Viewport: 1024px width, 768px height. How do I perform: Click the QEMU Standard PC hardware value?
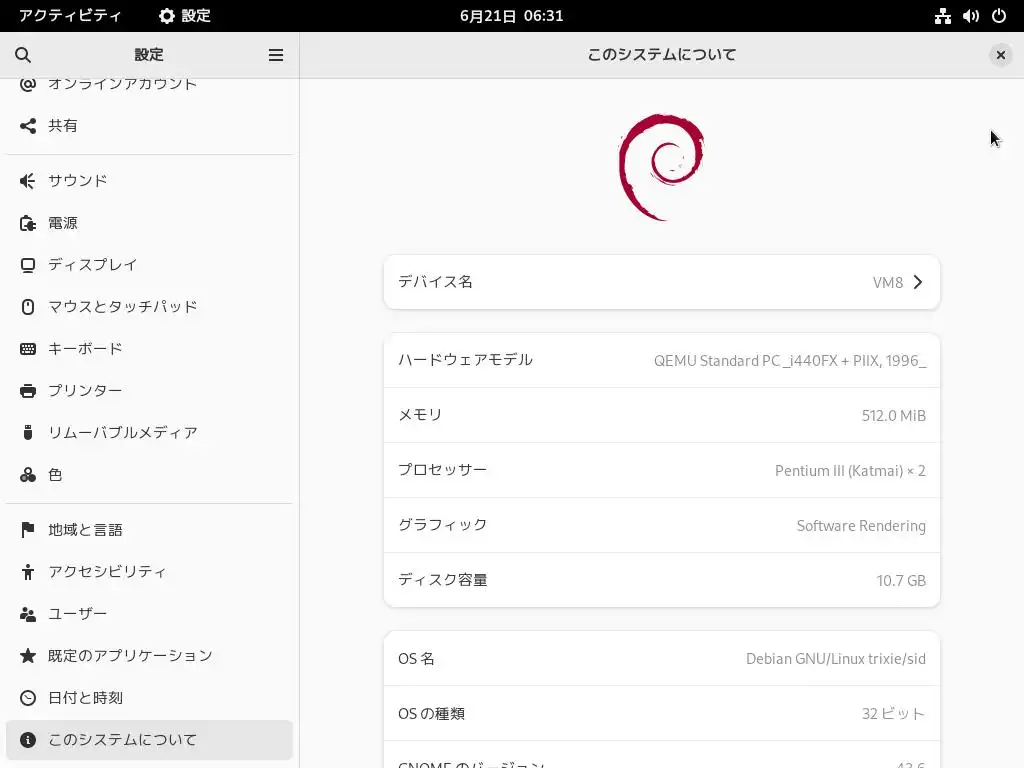790,360
